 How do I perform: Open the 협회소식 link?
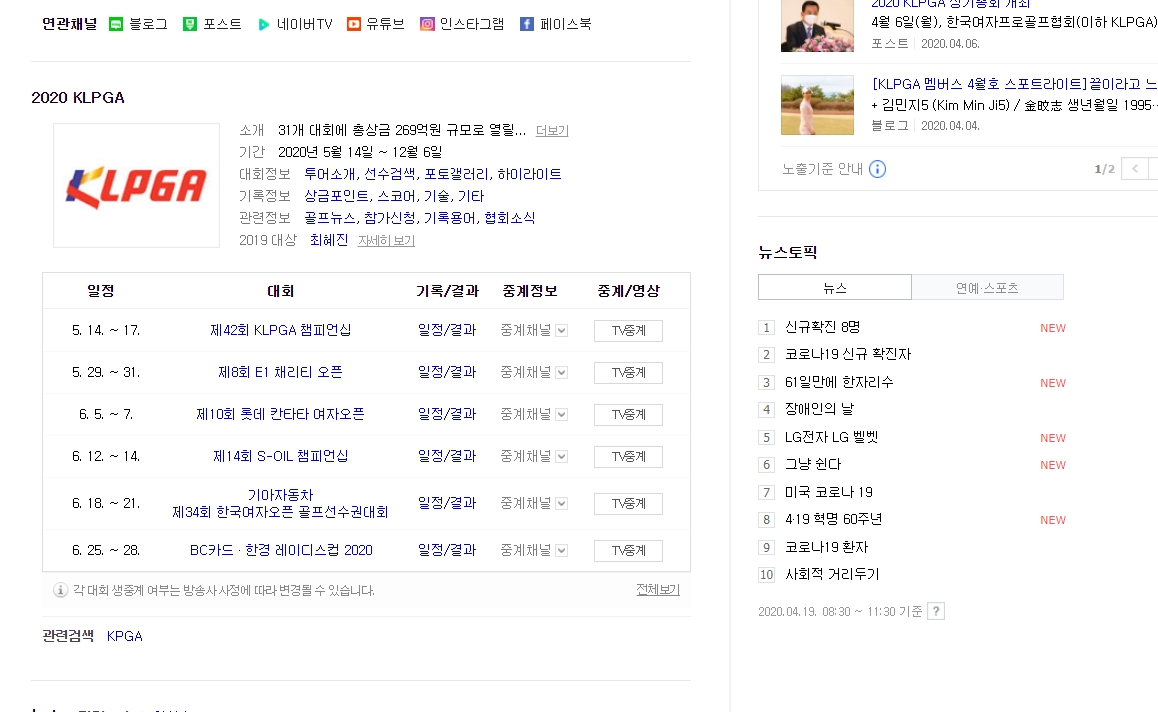[x=510, y=219]
